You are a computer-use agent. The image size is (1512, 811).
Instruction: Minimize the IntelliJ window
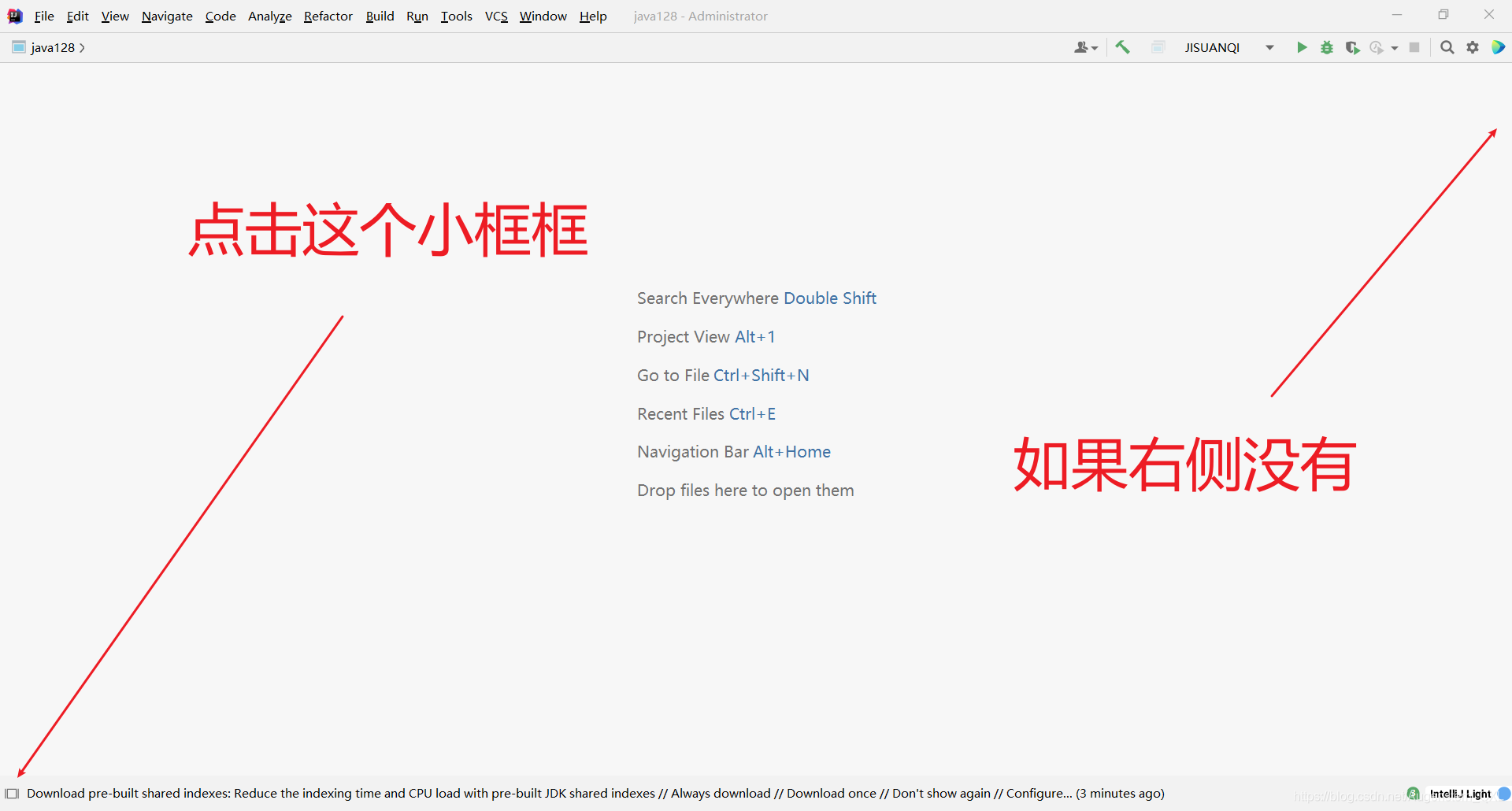click(1397, 15)
